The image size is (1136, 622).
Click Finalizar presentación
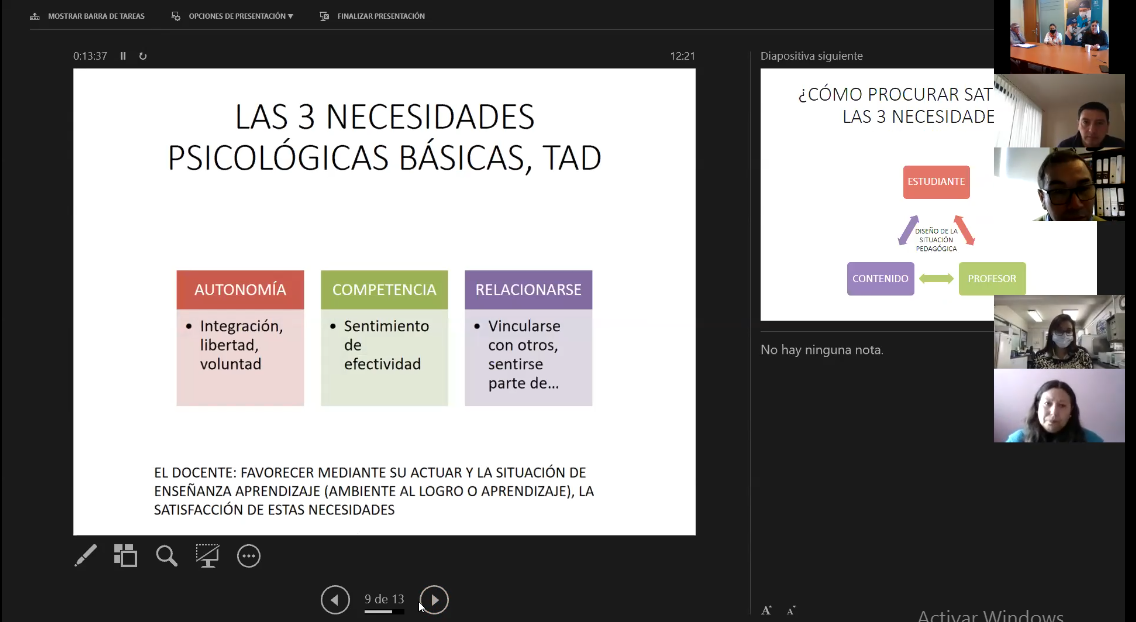372,16
